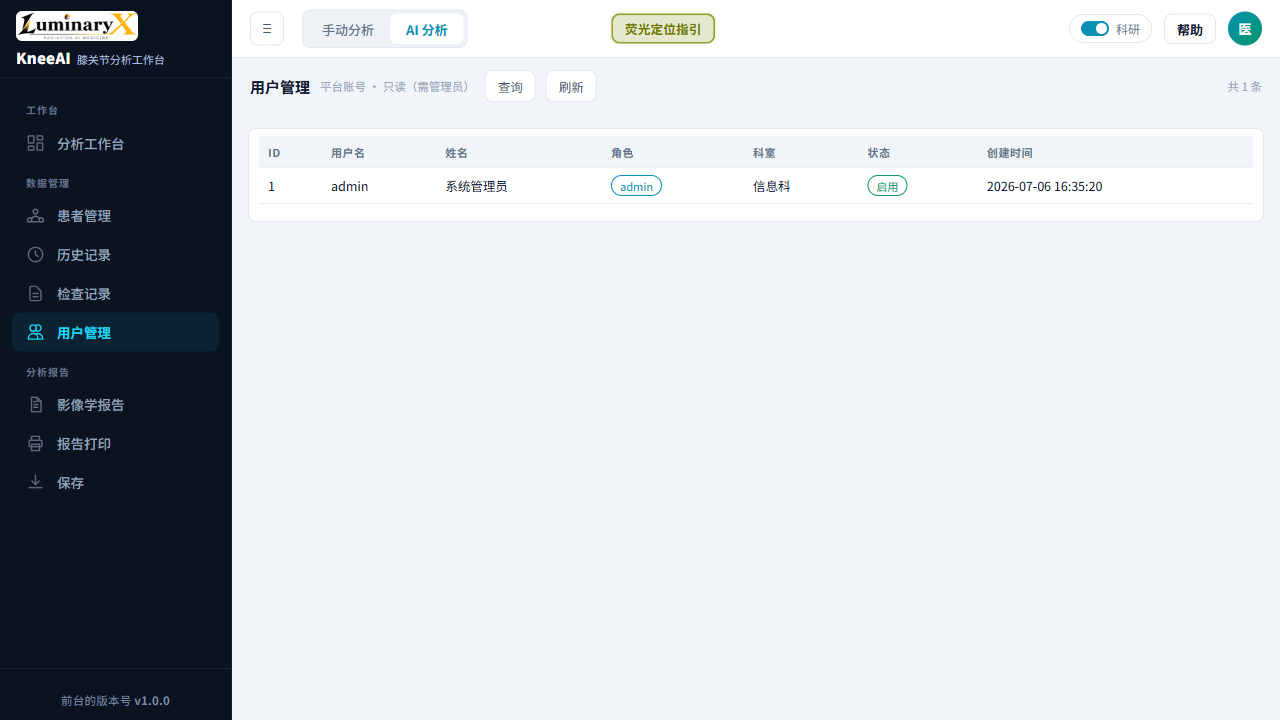Click 保存 in the sidebar
The width and height of the screenshot is (1280, 720).
click(x=115, y=483)
